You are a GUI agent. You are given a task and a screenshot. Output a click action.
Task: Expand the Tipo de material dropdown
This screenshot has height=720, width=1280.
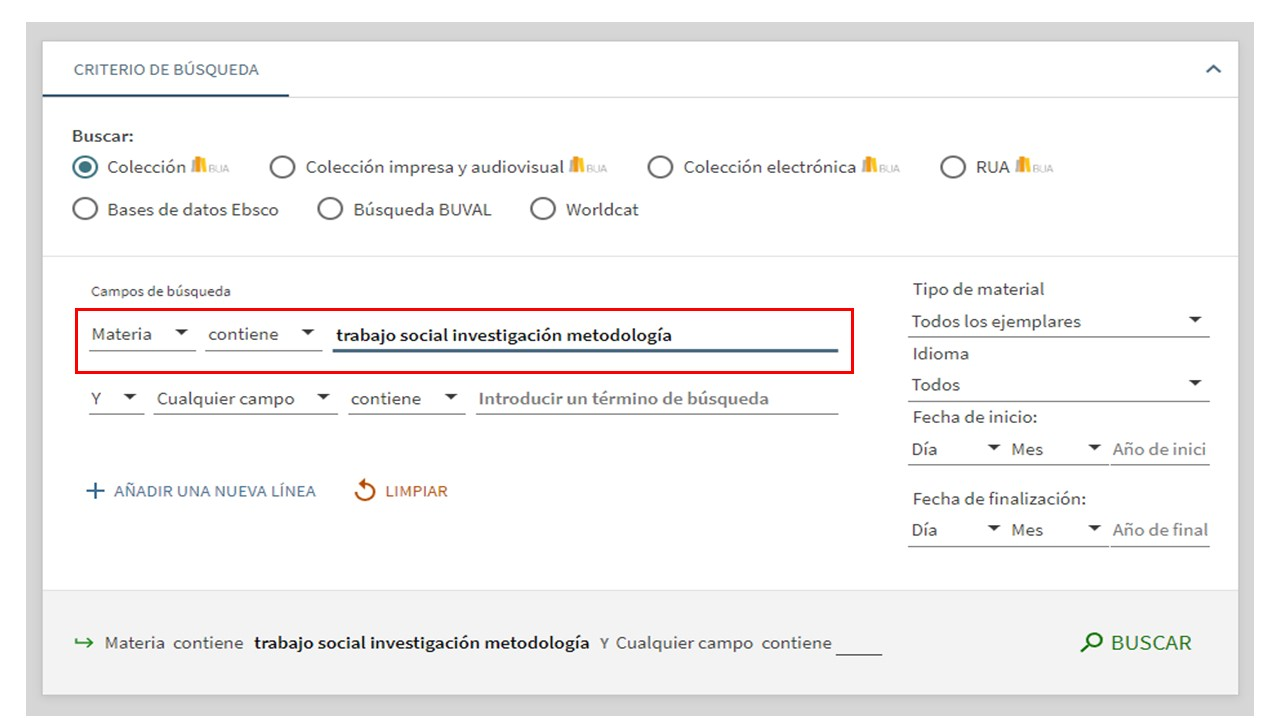(x=1058, y=321)
